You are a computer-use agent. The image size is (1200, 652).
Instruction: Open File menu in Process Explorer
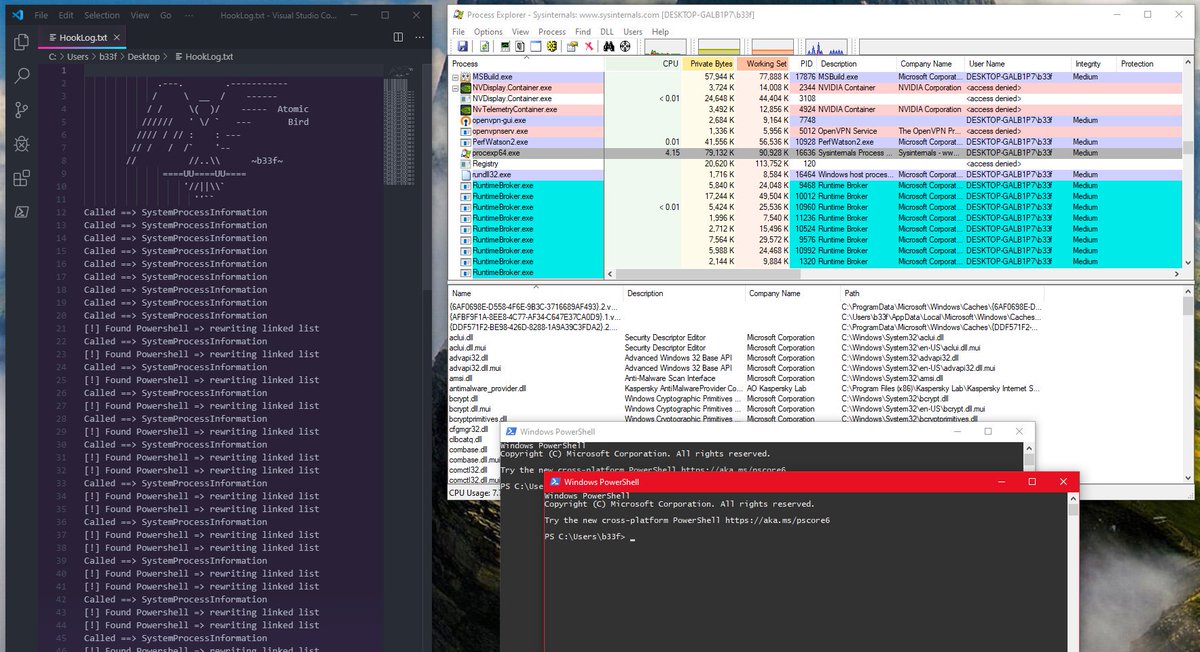(x=459, y=31)
